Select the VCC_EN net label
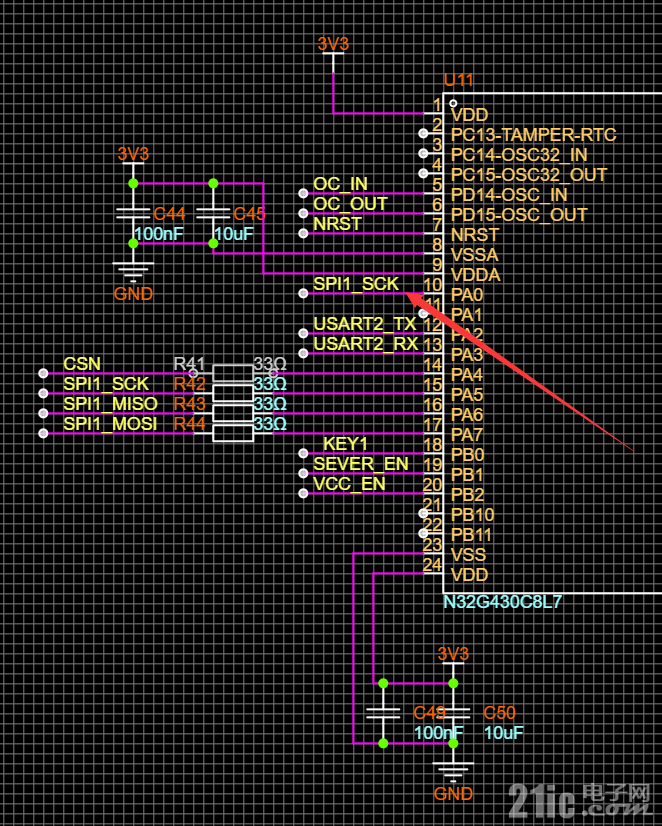The width and height of the screenshot is (662, 826). tap(349, 484)
